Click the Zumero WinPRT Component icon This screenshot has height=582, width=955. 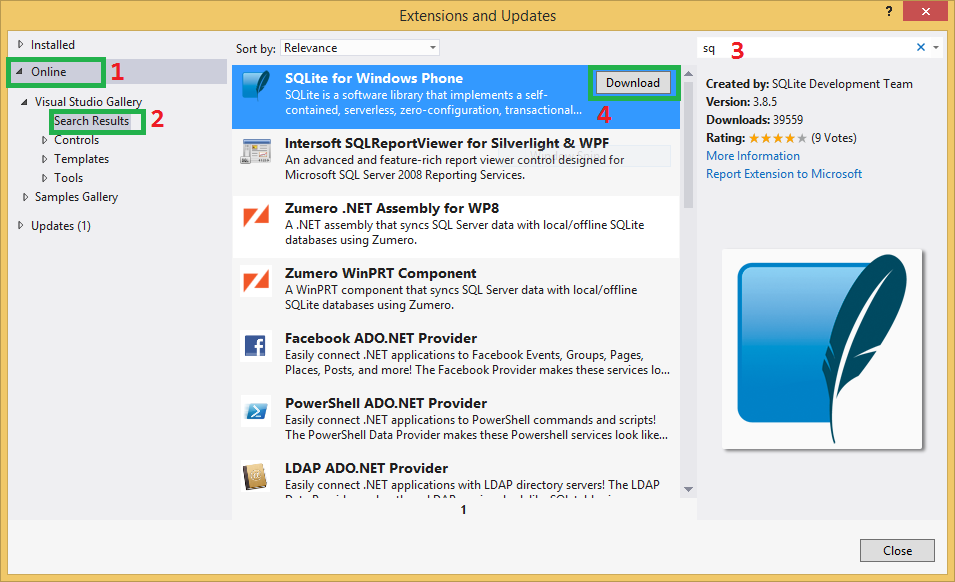(x=256, y=281)
